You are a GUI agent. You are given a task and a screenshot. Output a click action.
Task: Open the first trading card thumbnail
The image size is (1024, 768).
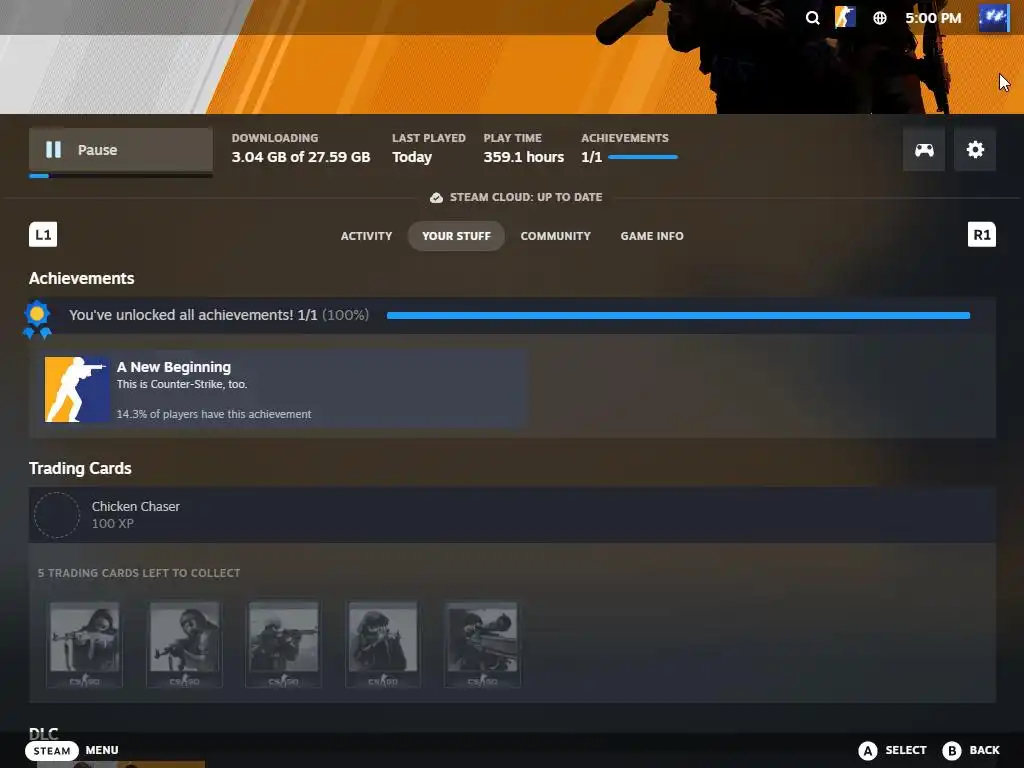pyautogui.click(x=84, y=644)
